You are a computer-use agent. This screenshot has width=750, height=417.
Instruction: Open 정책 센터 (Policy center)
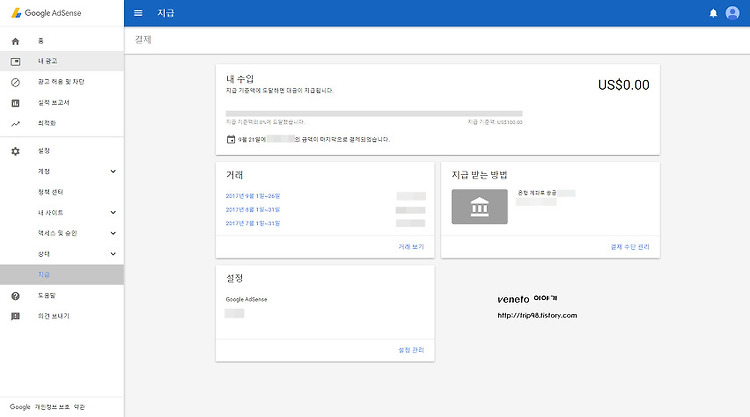62,192
